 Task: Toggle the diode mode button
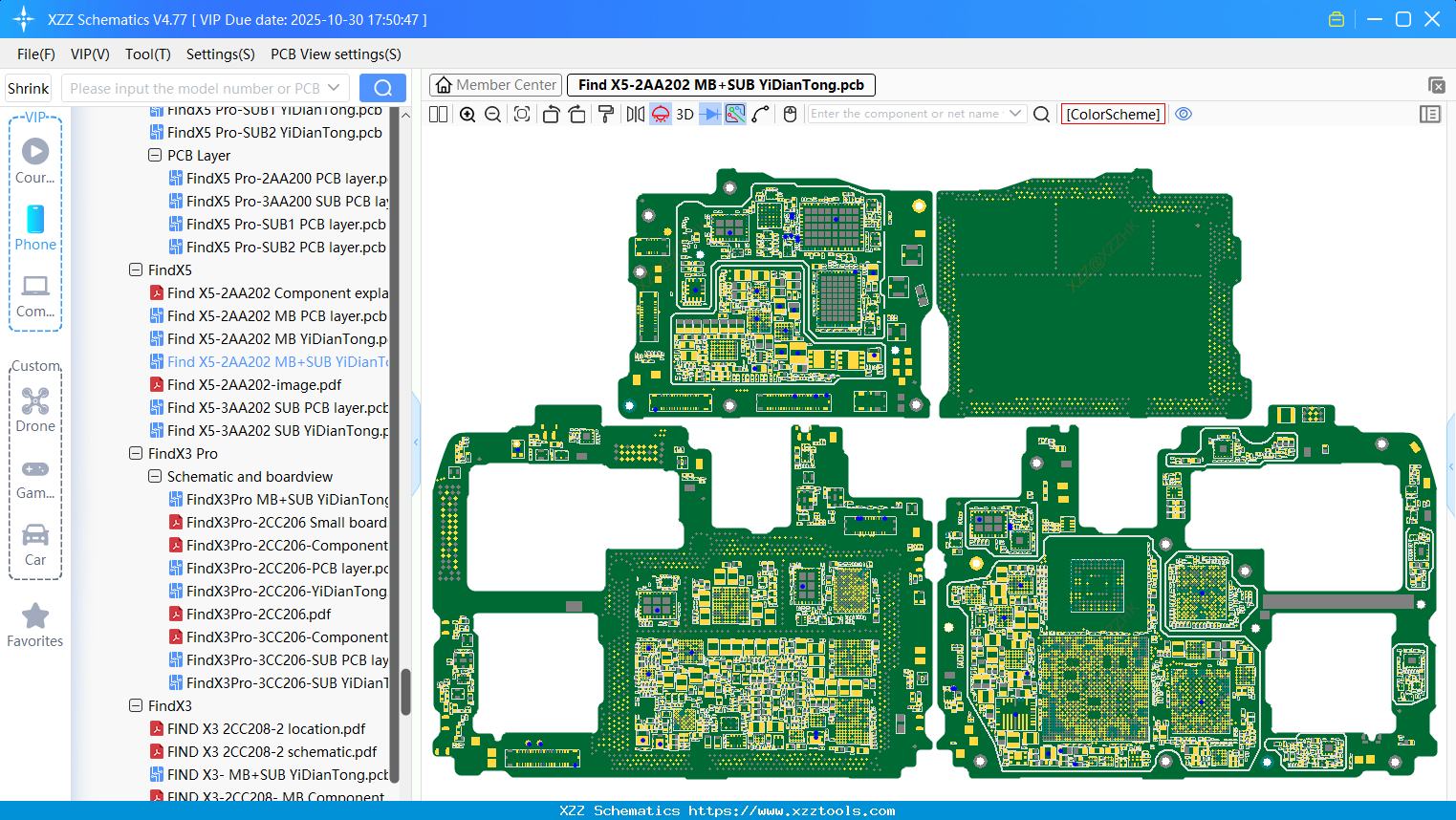pos(710,115)
